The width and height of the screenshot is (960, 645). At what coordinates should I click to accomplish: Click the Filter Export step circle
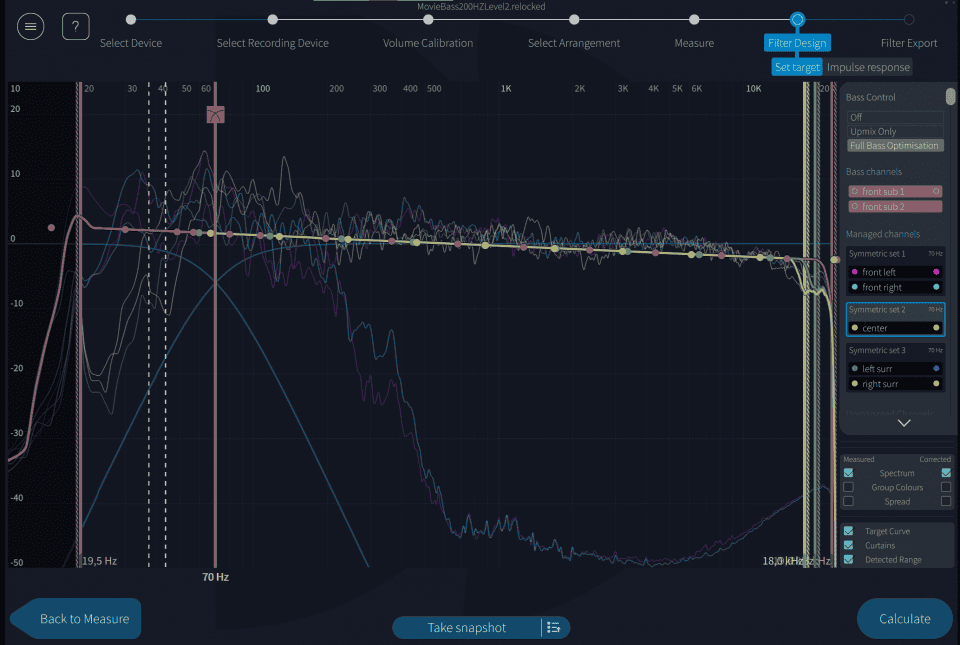[x=908, y=19]
